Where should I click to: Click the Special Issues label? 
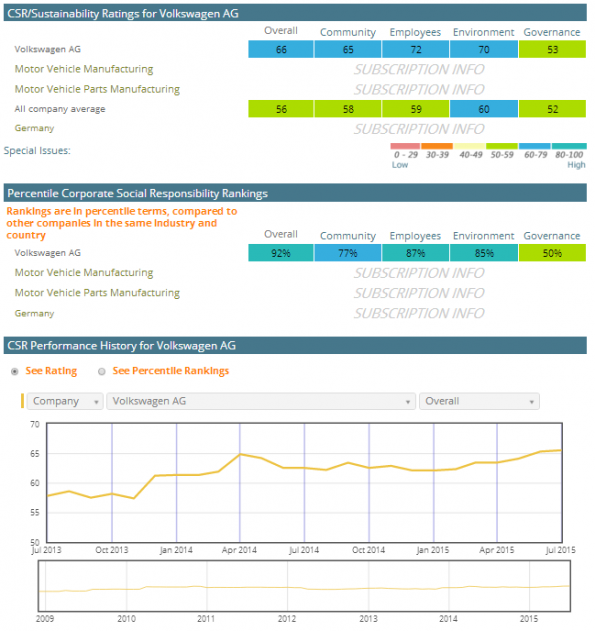37,151
